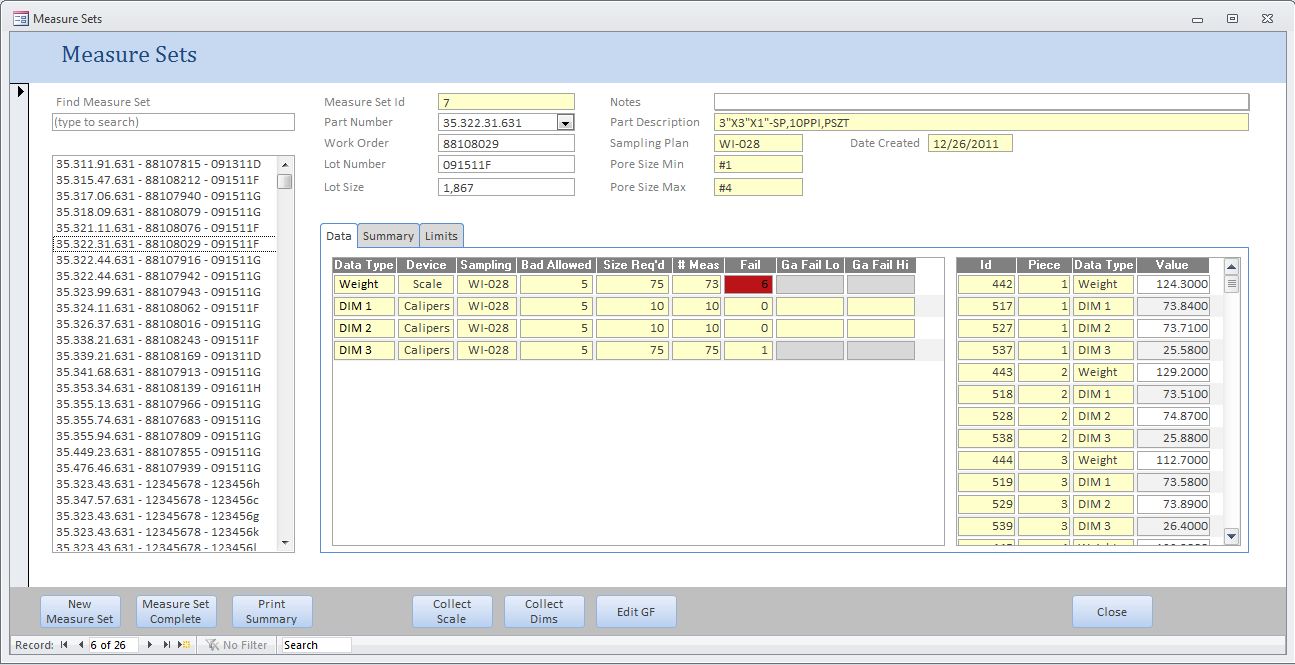The image size is (1295, 665).
Task: Click value cell 26.4000
Action: (x=1173, y=526)
